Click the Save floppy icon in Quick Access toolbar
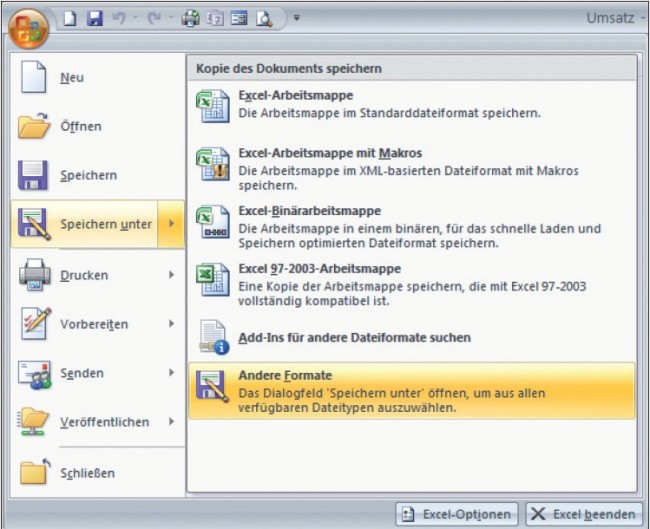 [95, 18]
